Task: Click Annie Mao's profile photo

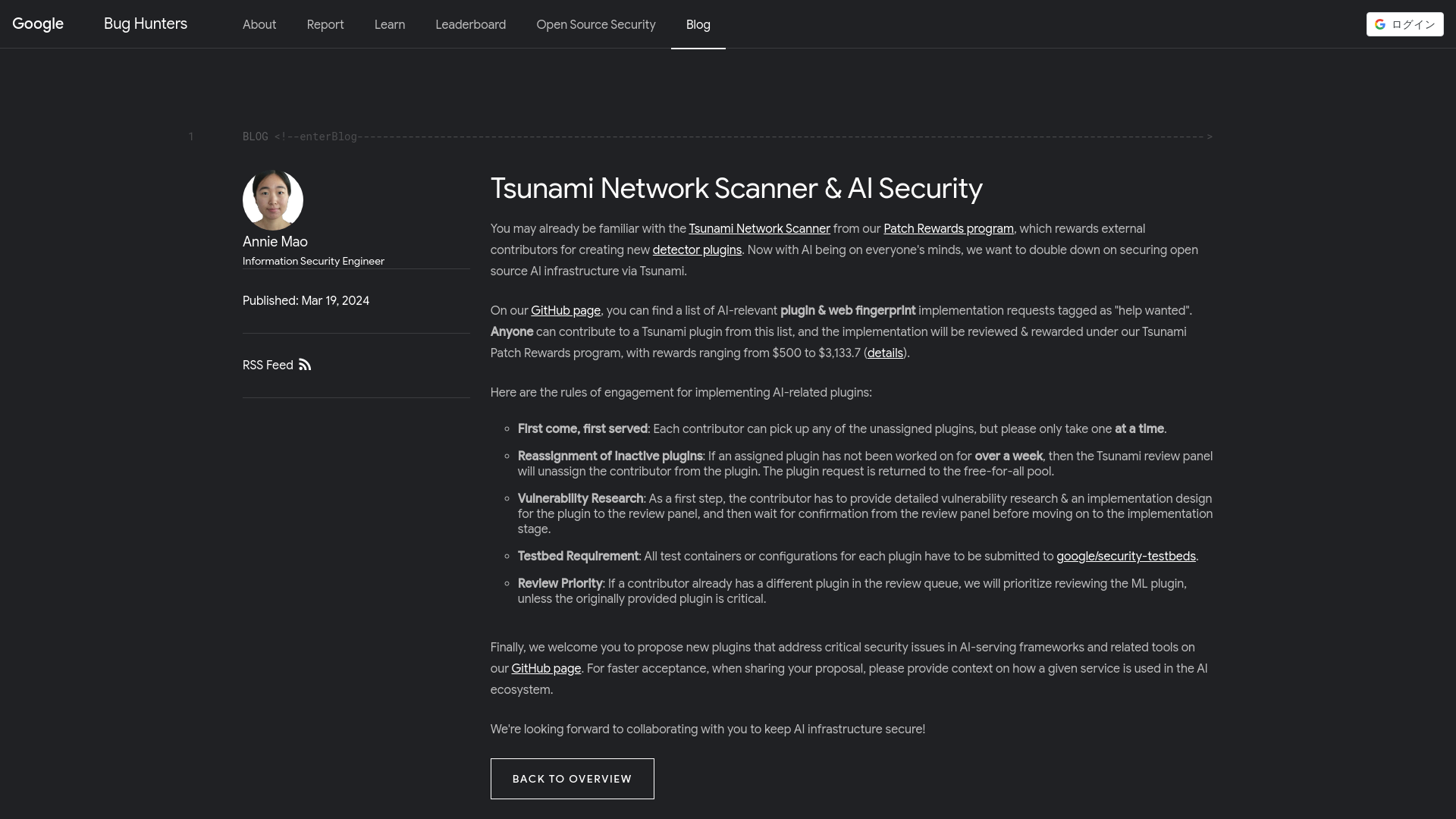Action: pos(273,200)
